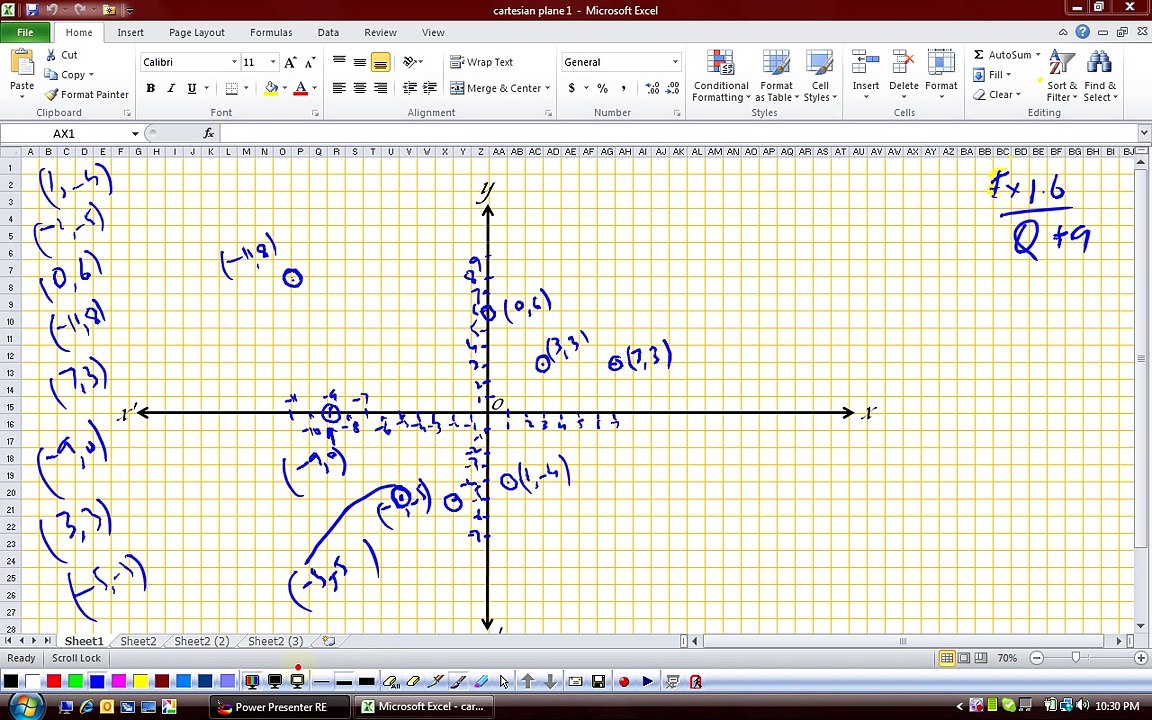Open the Fill dropdown
Image resolution: width=1152 pixels, height=720 pixels.
point(992,75)
